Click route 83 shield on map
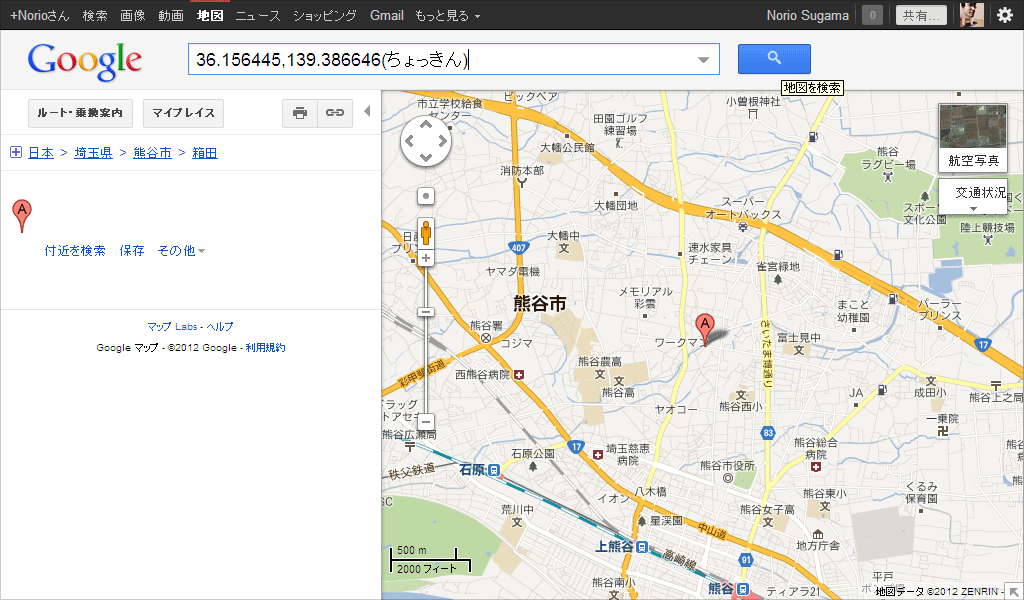 pos(768,433)
